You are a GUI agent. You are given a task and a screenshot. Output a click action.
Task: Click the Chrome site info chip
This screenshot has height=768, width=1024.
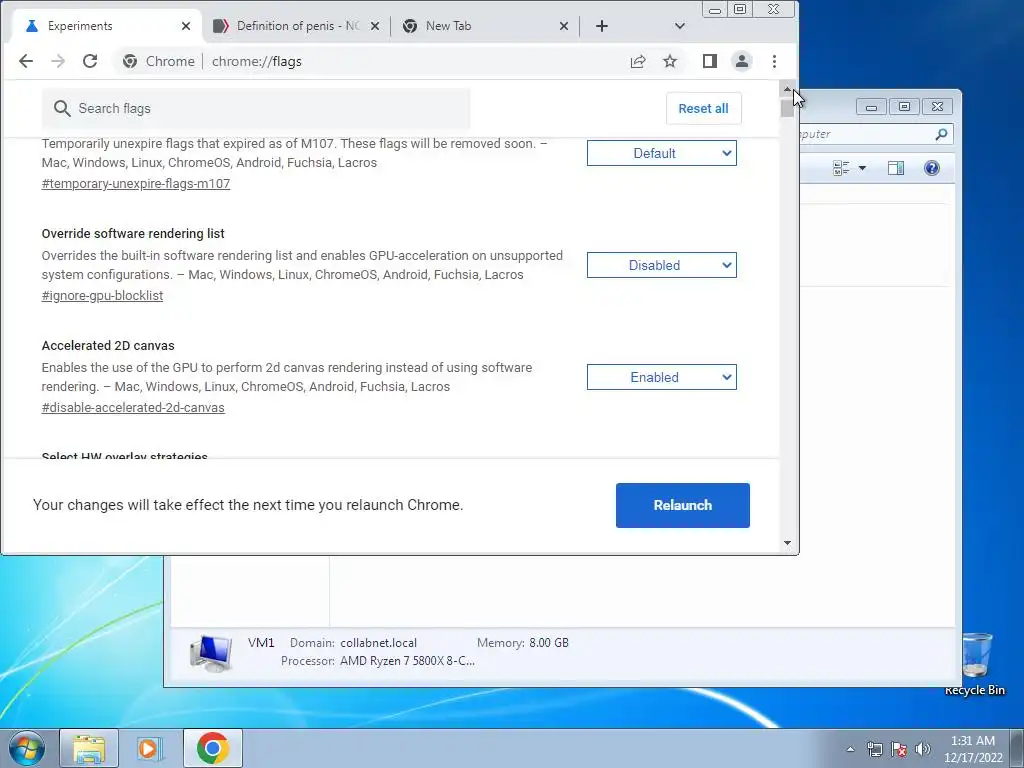(x=159, y=61)
